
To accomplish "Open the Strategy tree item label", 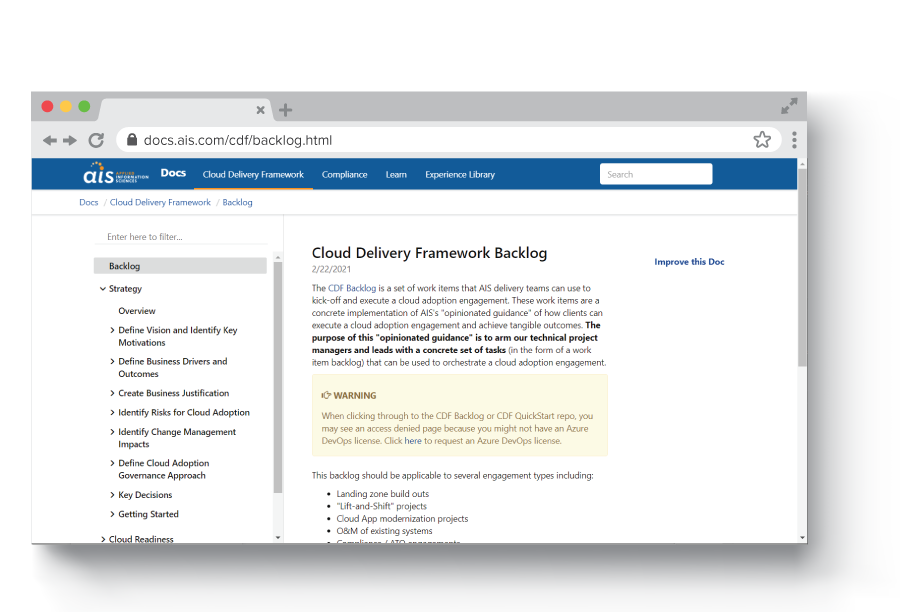I will (125, 289).
